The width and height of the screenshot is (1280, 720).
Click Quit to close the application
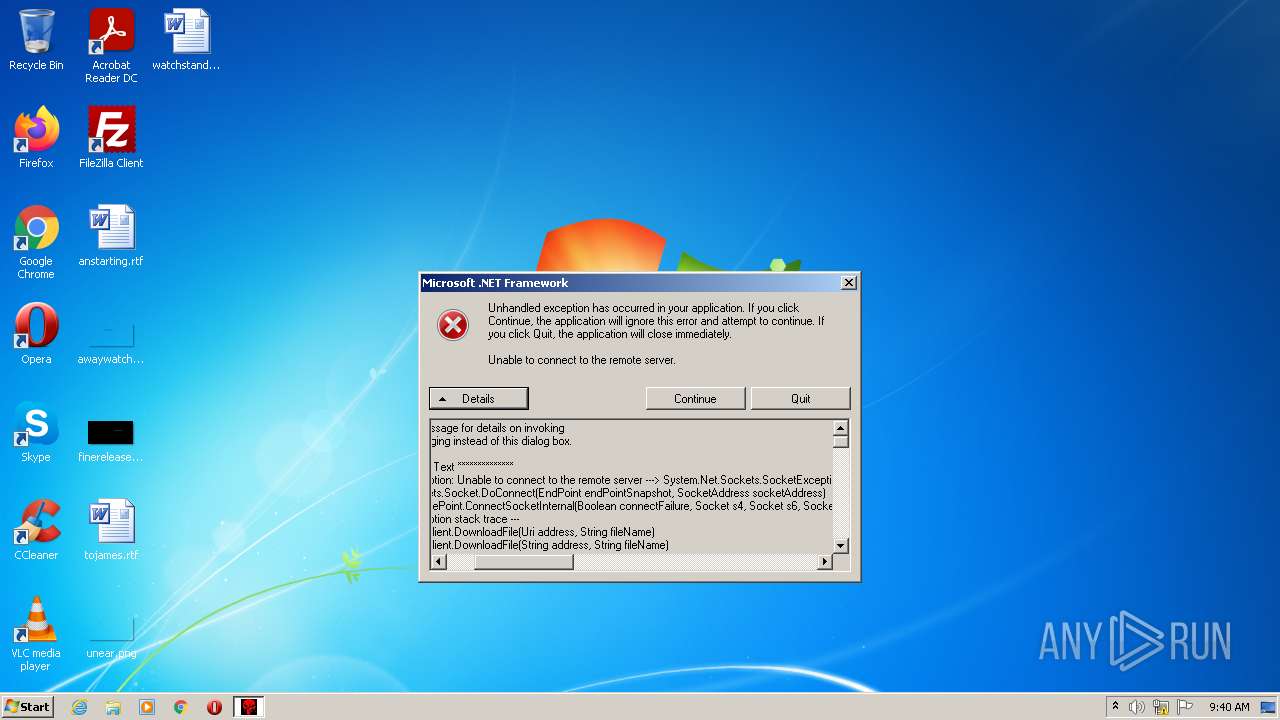[800, 398]
